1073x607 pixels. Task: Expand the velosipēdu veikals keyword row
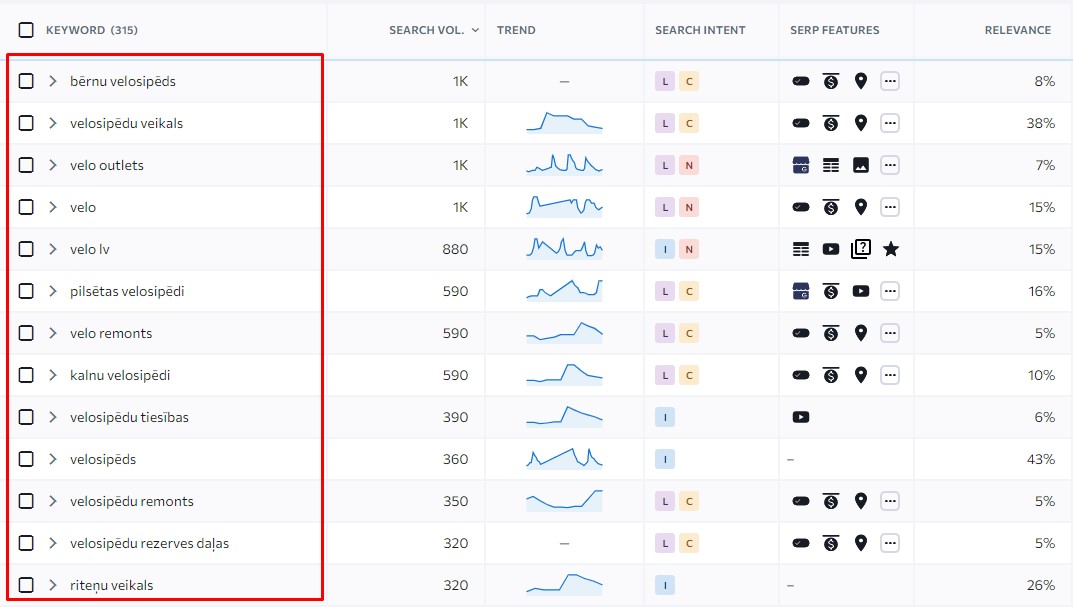[53, 123]
